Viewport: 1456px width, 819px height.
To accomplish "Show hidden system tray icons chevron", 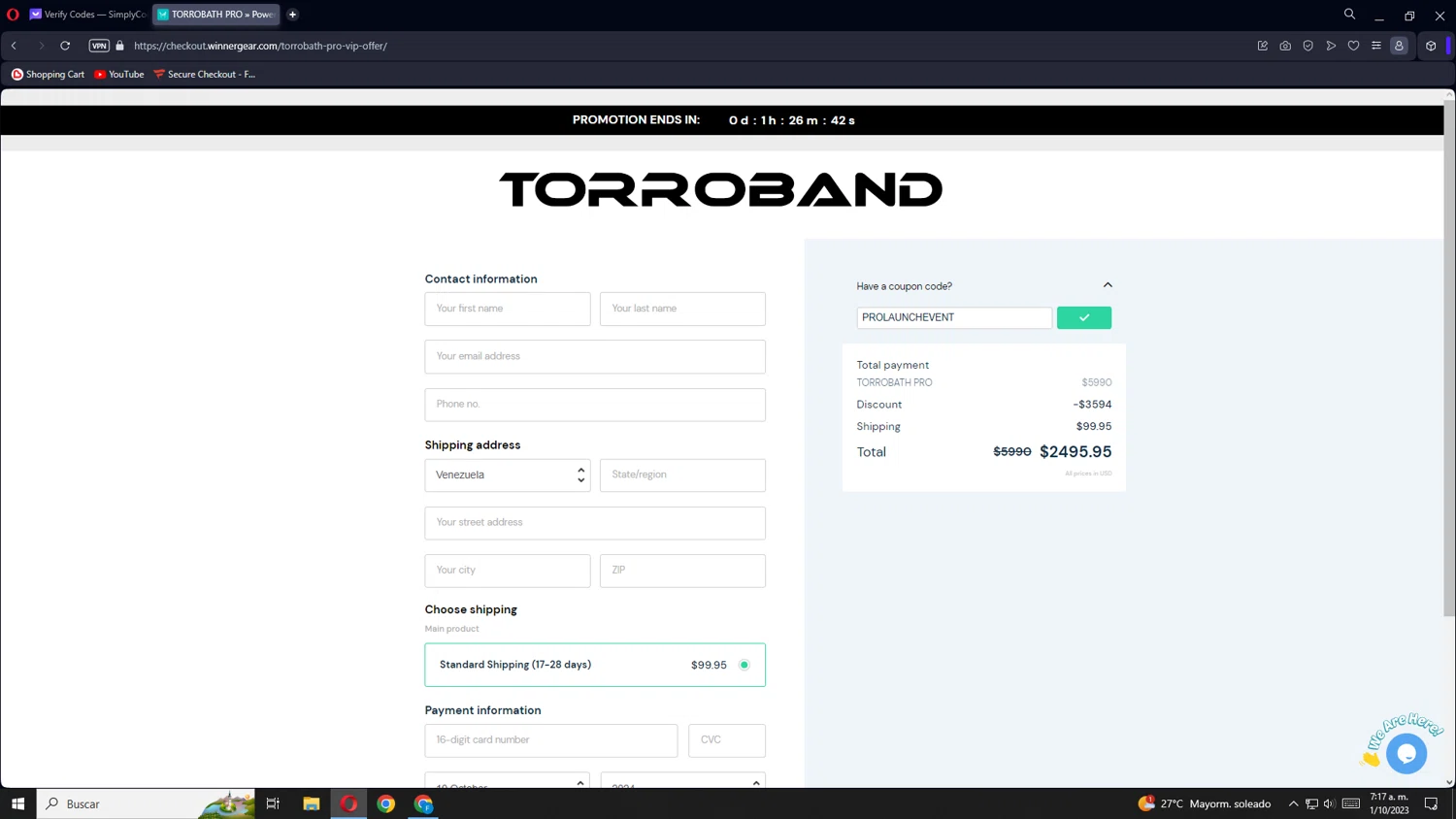I will pos(1293,803).
